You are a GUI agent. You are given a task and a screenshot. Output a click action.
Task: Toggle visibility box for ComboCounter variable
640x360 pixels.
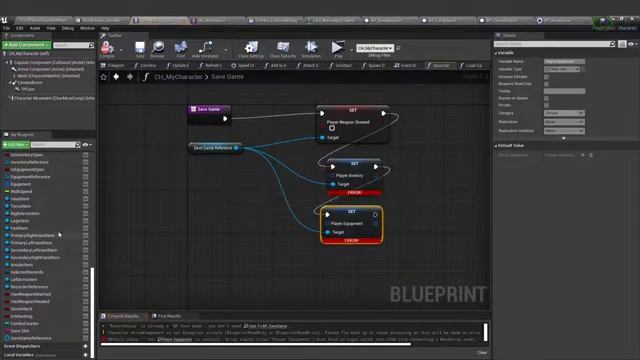click(x=85, y=323)
